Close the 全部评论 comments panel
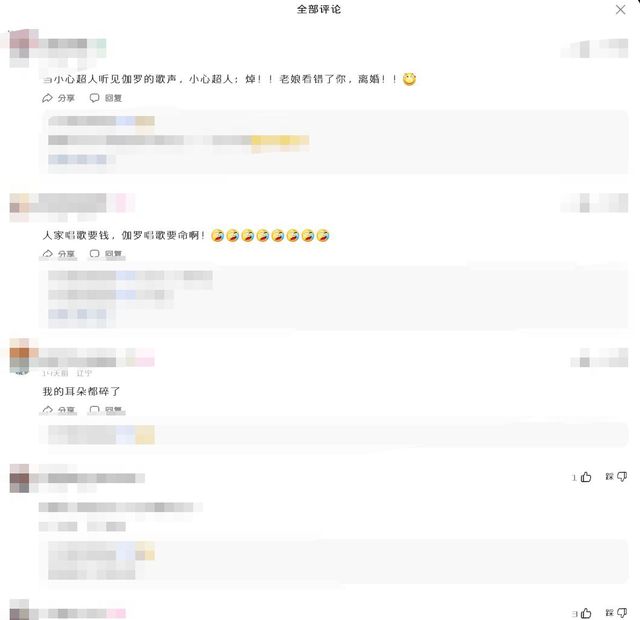This screenshot has height=620, width=640. [620, 10]
